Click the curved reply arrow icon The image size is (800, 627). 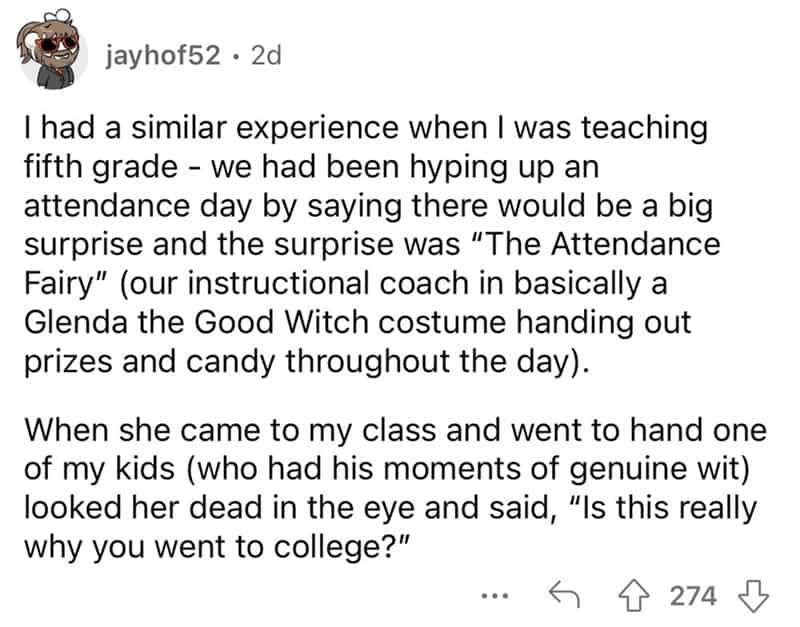(x=561, y=593)
